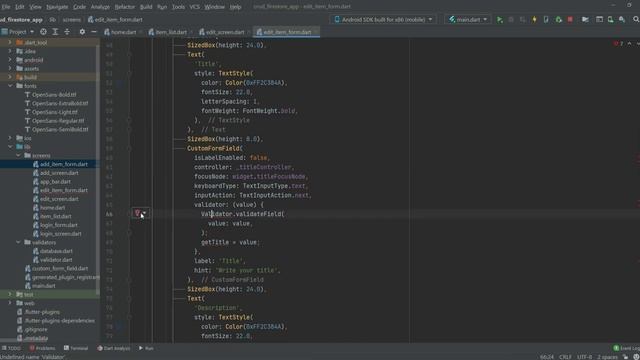The width and height of the screenshot is (640, 360).
Task: Click the red quick-fix bulb at line 66
Action: coord(138,213)
